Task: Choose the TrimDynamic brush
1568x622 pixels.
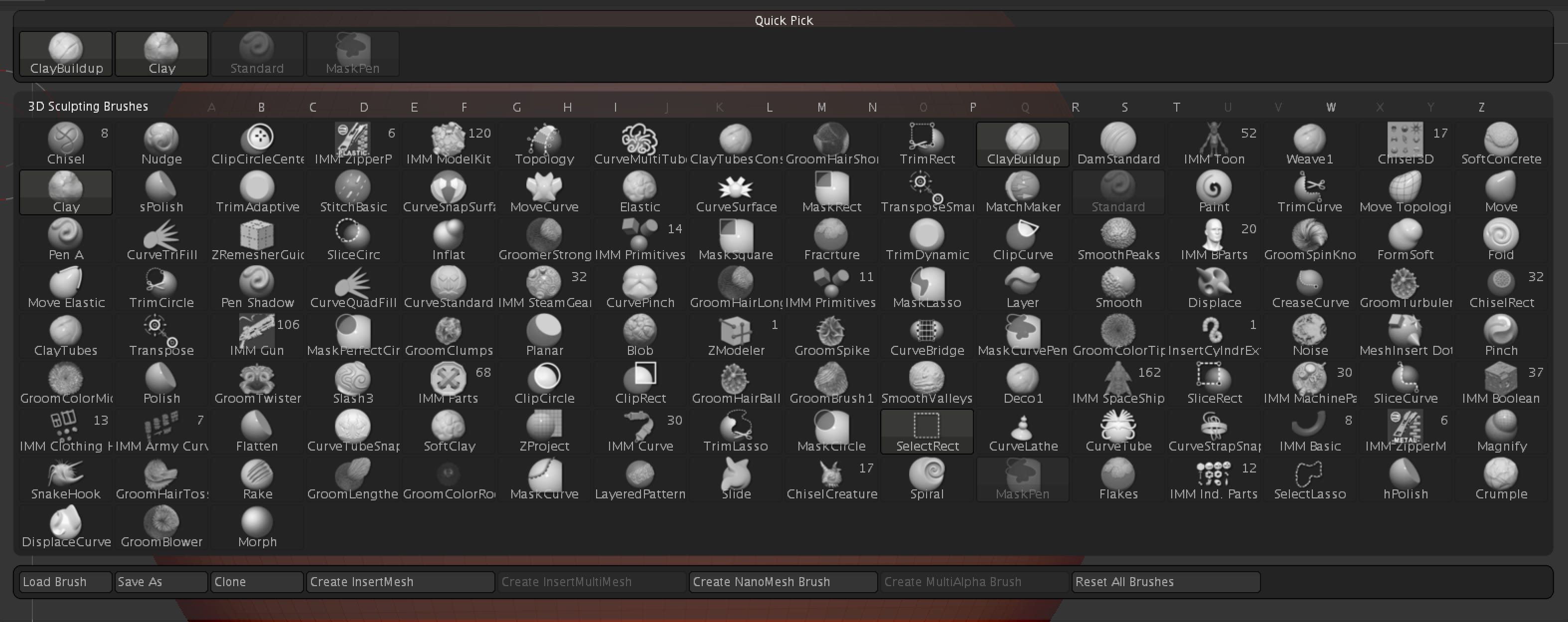Action: pos(927,240)
